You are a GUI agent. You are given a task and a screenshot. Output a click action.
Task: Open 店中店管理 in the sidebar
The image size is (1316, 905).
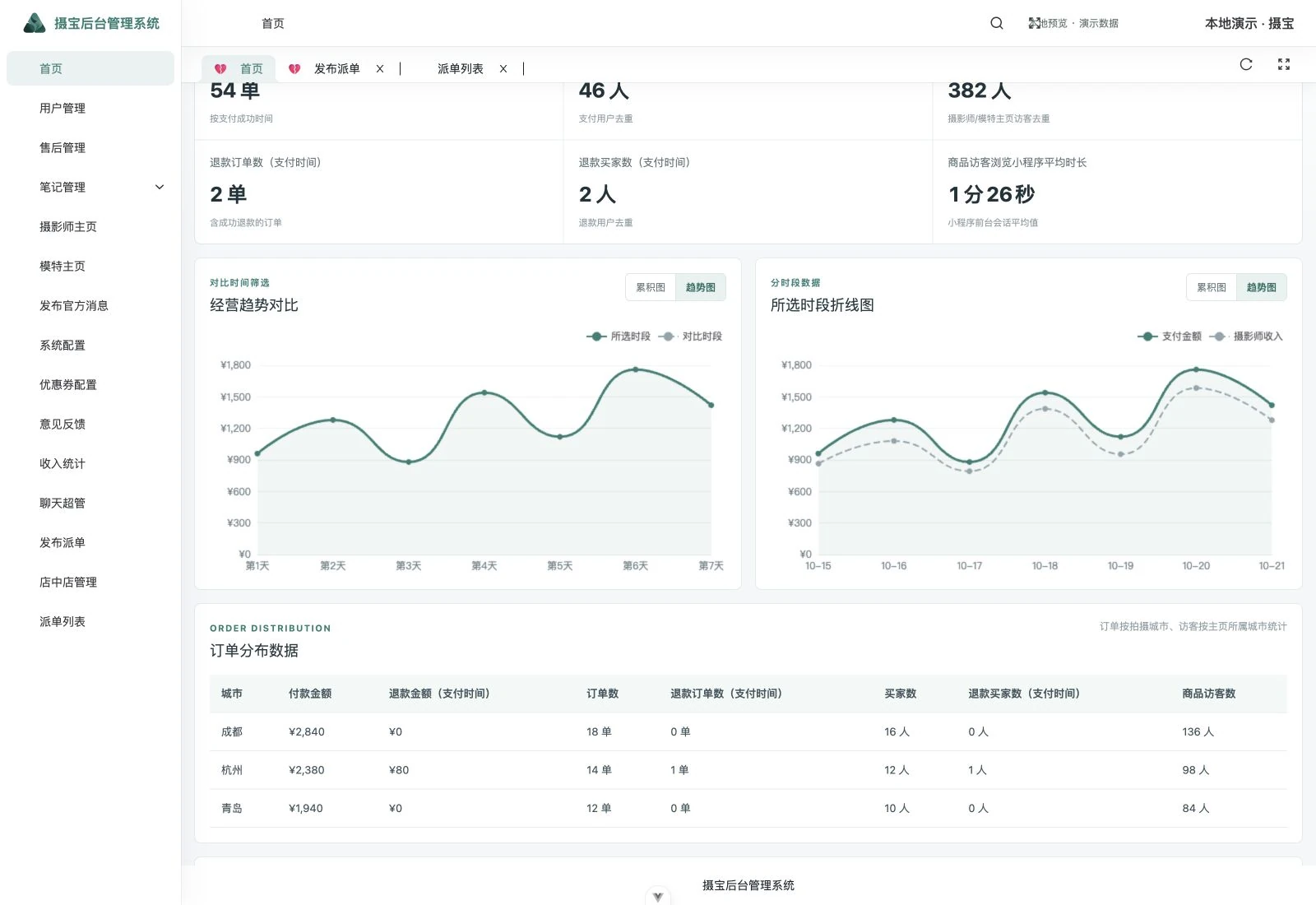(x=90, y=582)
